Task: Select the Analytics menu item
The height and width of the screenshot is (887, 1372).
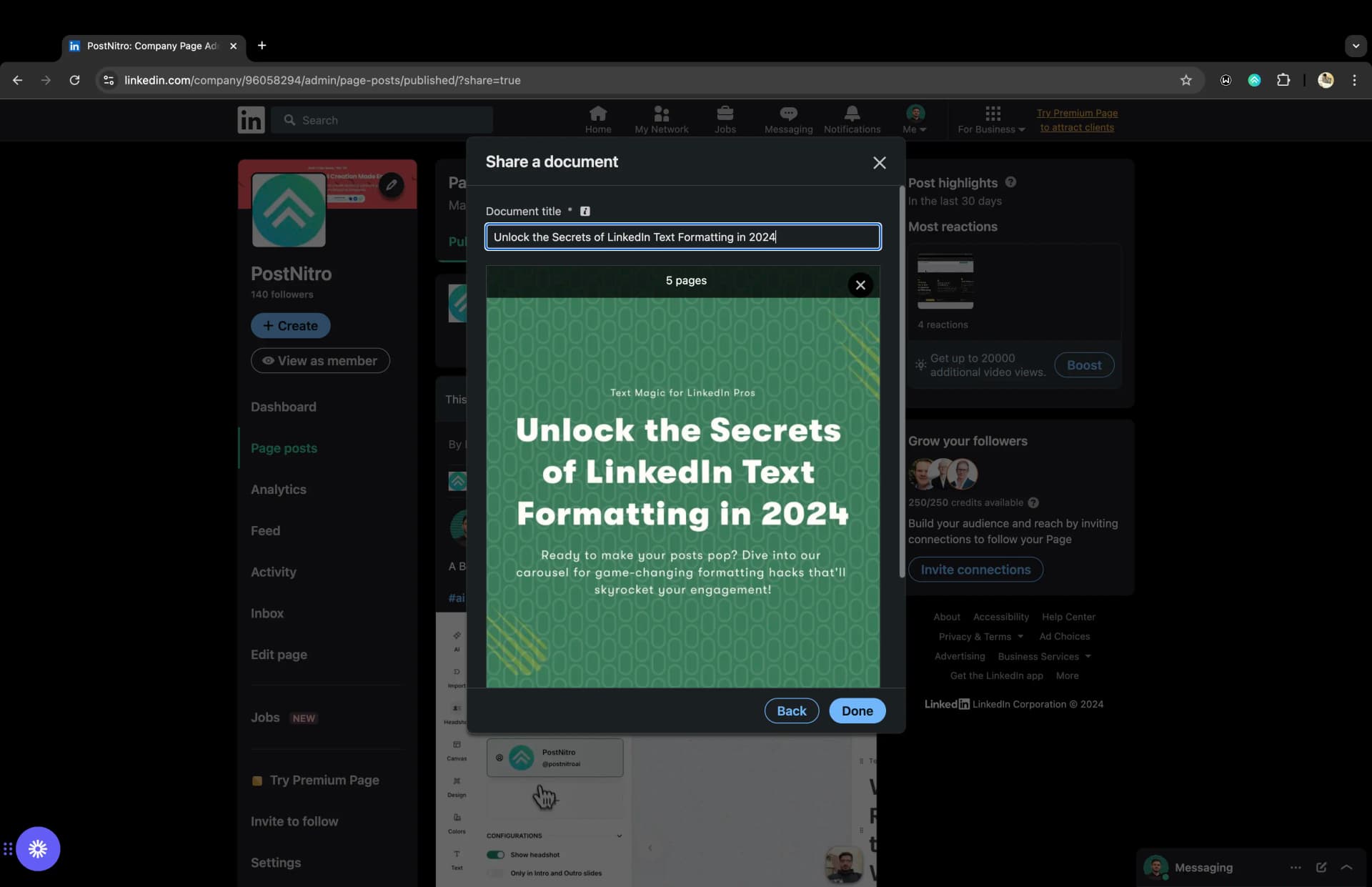Action: click(277, 490)
